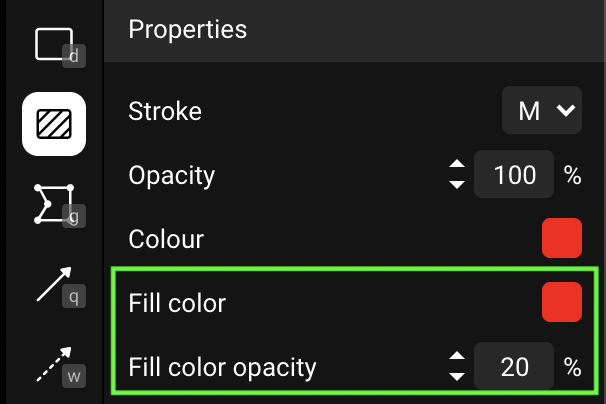Open the Colour red swatch
The width and height of the screenshot is (606, 404).
(x=561, y=239)
